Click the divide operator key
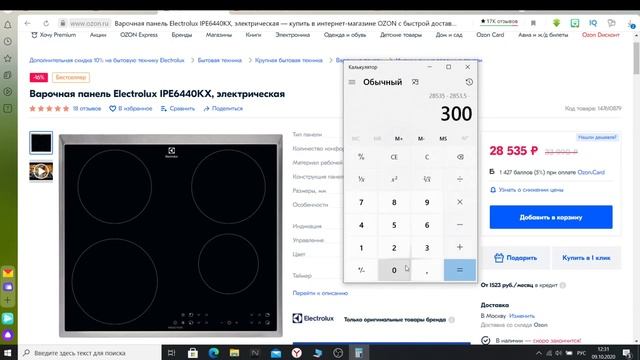This screenshot has width=640, height=360. coord(460,179)
